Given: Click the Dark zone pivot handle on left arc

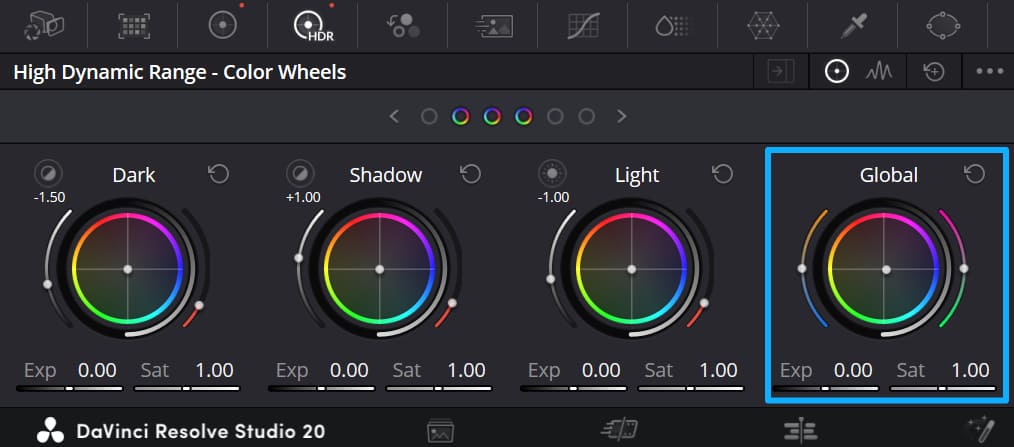Looking at the screenshot, I should pyautogui.click(x=47, y=284).
